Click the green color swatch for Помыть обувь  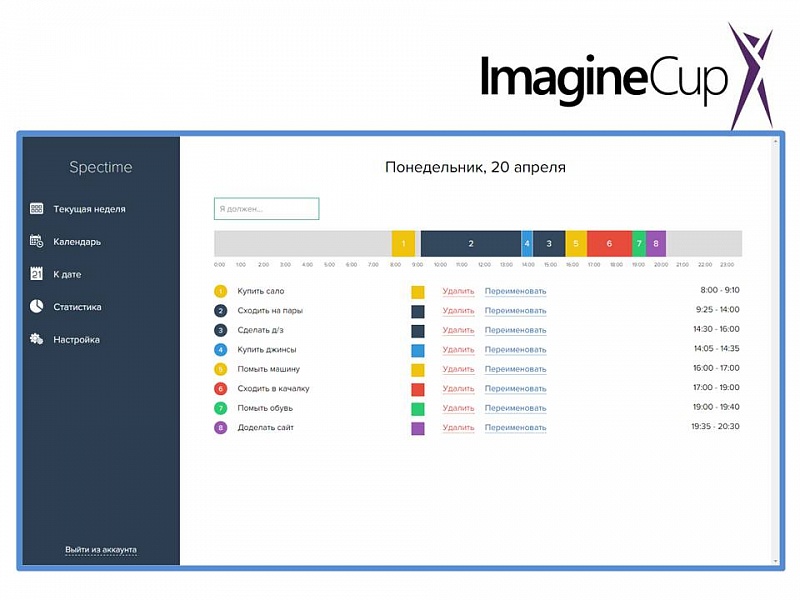[x=418, y=409]
